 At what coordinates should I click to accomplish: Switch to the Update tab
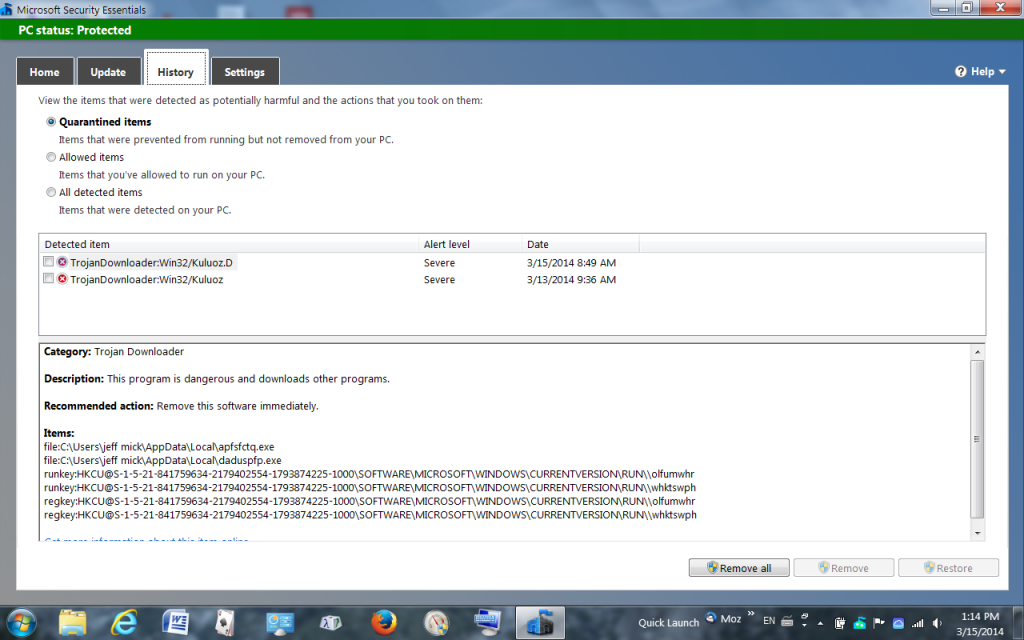tap(108, 72)
